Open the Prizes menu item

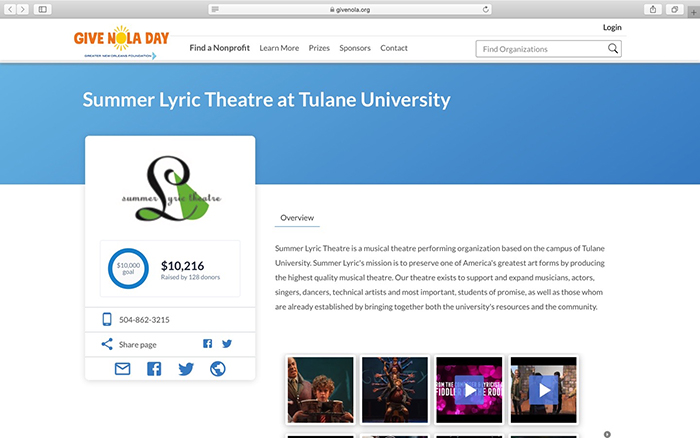click(319, 48)
